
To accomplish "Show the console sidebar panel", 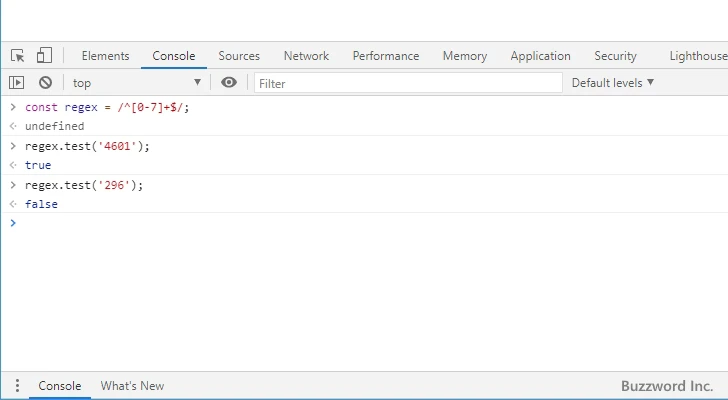I will click(x=17, y=83).
